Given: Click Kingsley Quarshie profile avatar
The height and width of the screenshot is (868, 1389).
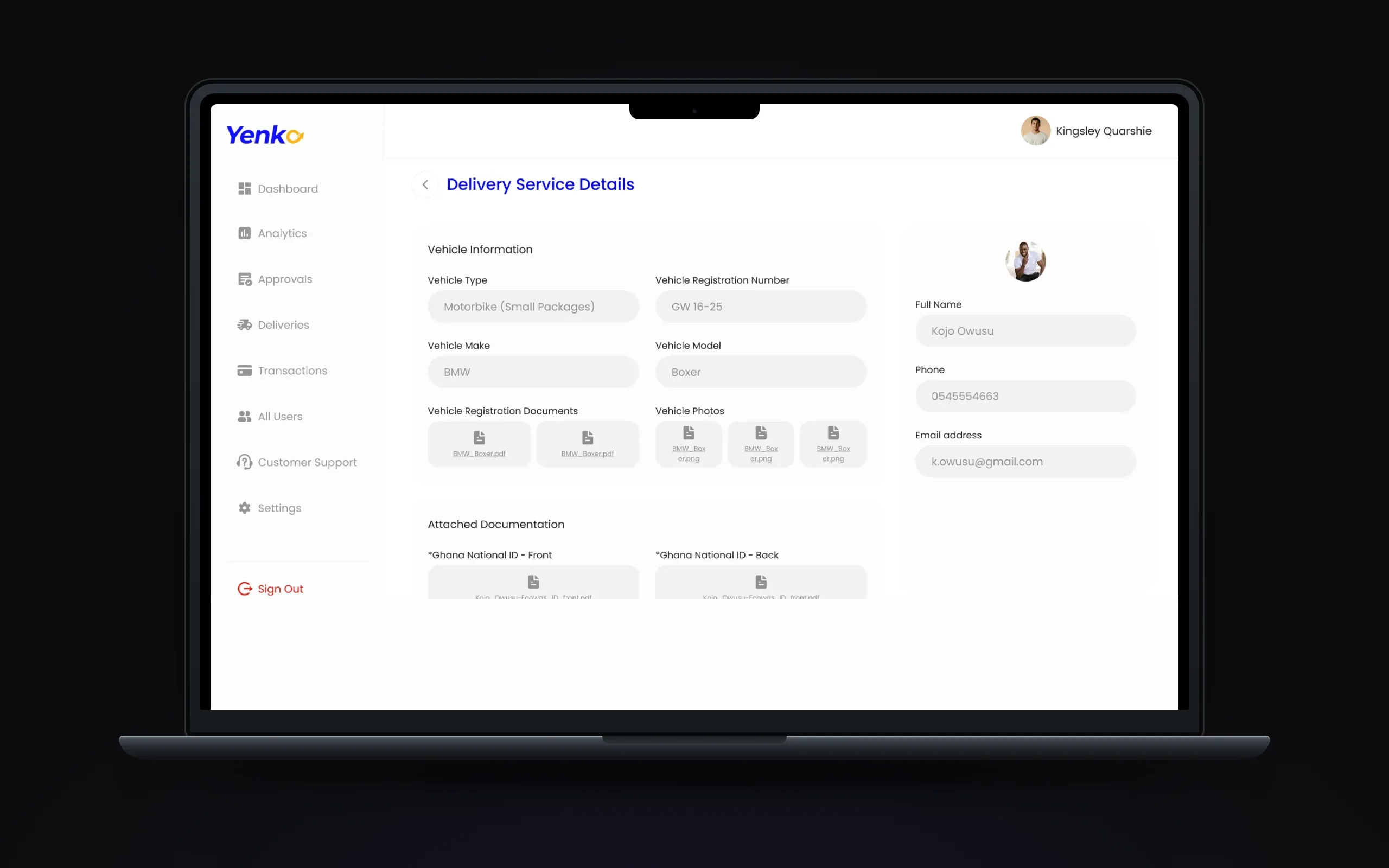Looking at the screenshot, I should tap(1035, 131).
